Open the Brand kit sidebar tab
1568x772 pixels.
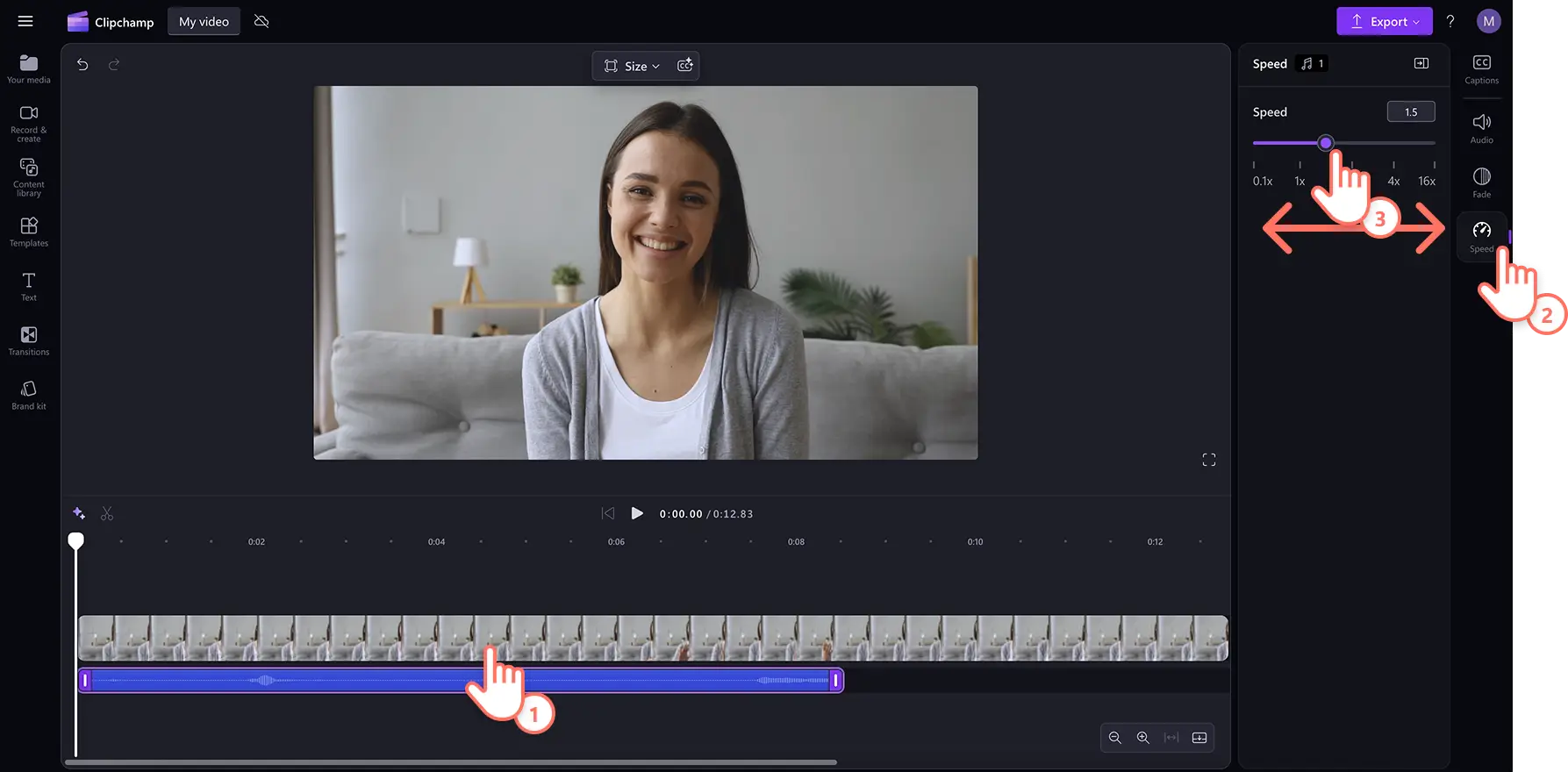(x=29, y=395)
